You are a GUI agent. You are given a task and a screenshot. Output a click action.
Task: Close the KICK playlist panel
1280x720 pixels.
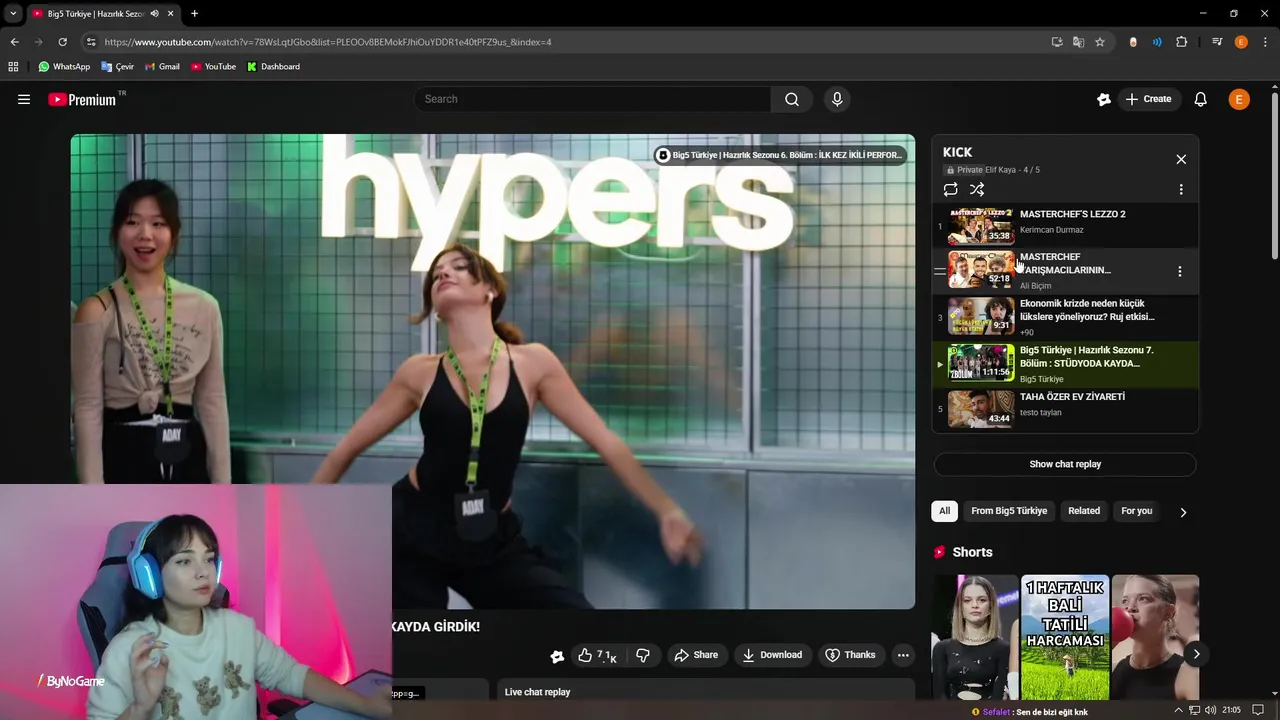[x=1181, y=159]
